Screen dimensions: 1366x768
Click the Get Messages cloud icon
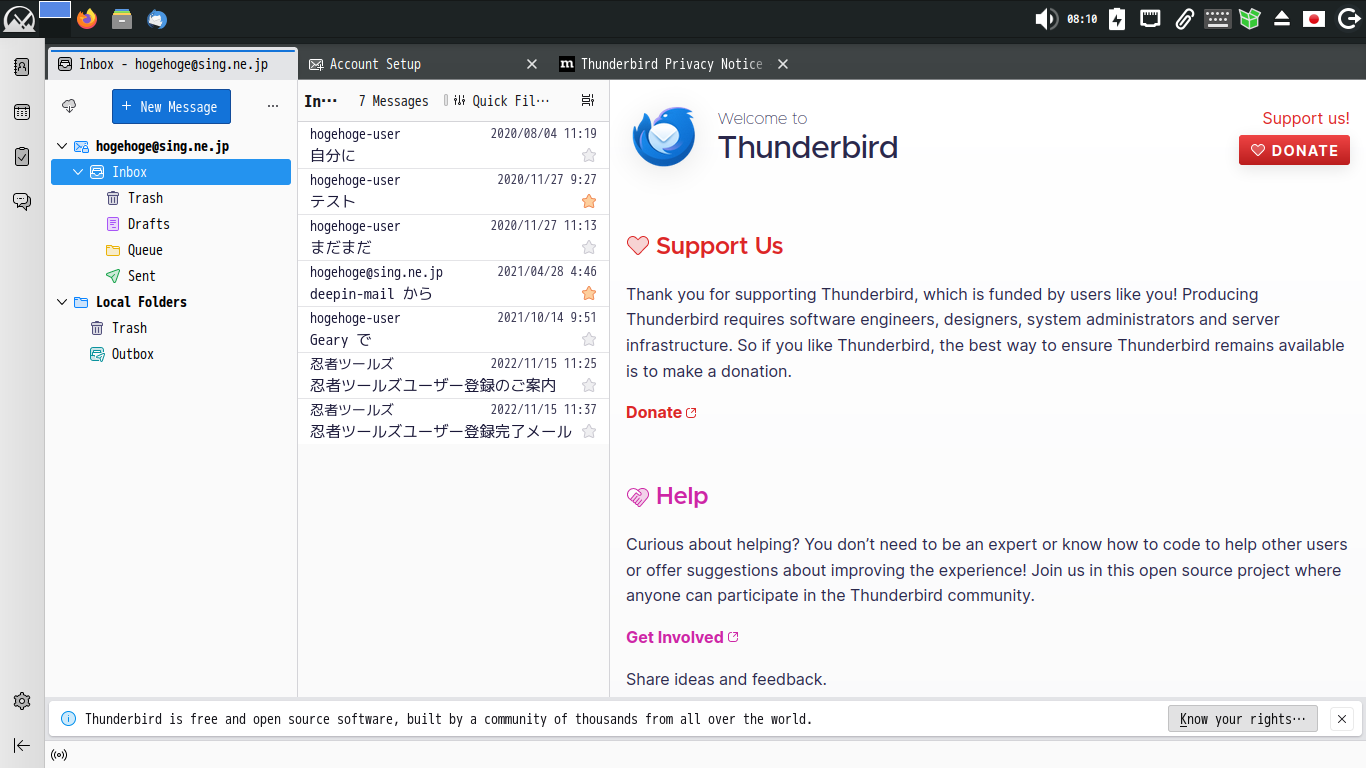point(69,106)
